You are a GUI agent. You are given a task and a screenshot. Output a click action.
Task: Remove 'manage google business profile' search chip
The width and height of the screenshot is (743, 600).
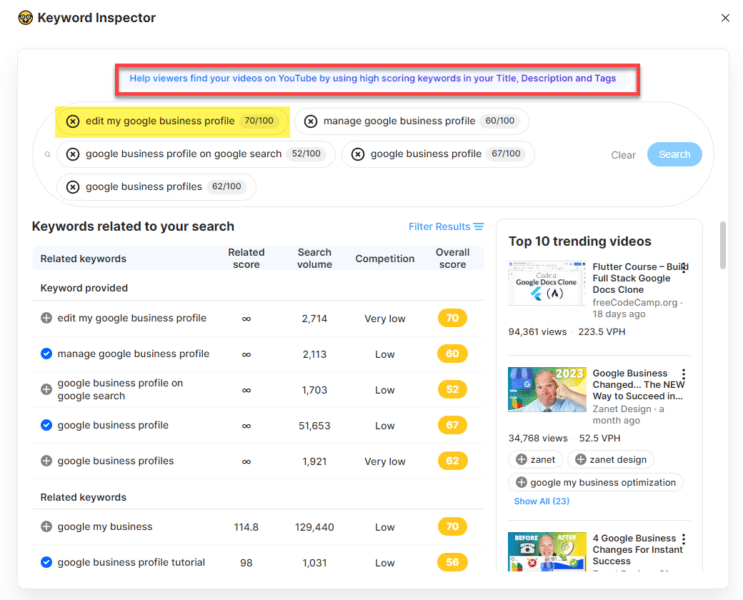click(310, 121)
